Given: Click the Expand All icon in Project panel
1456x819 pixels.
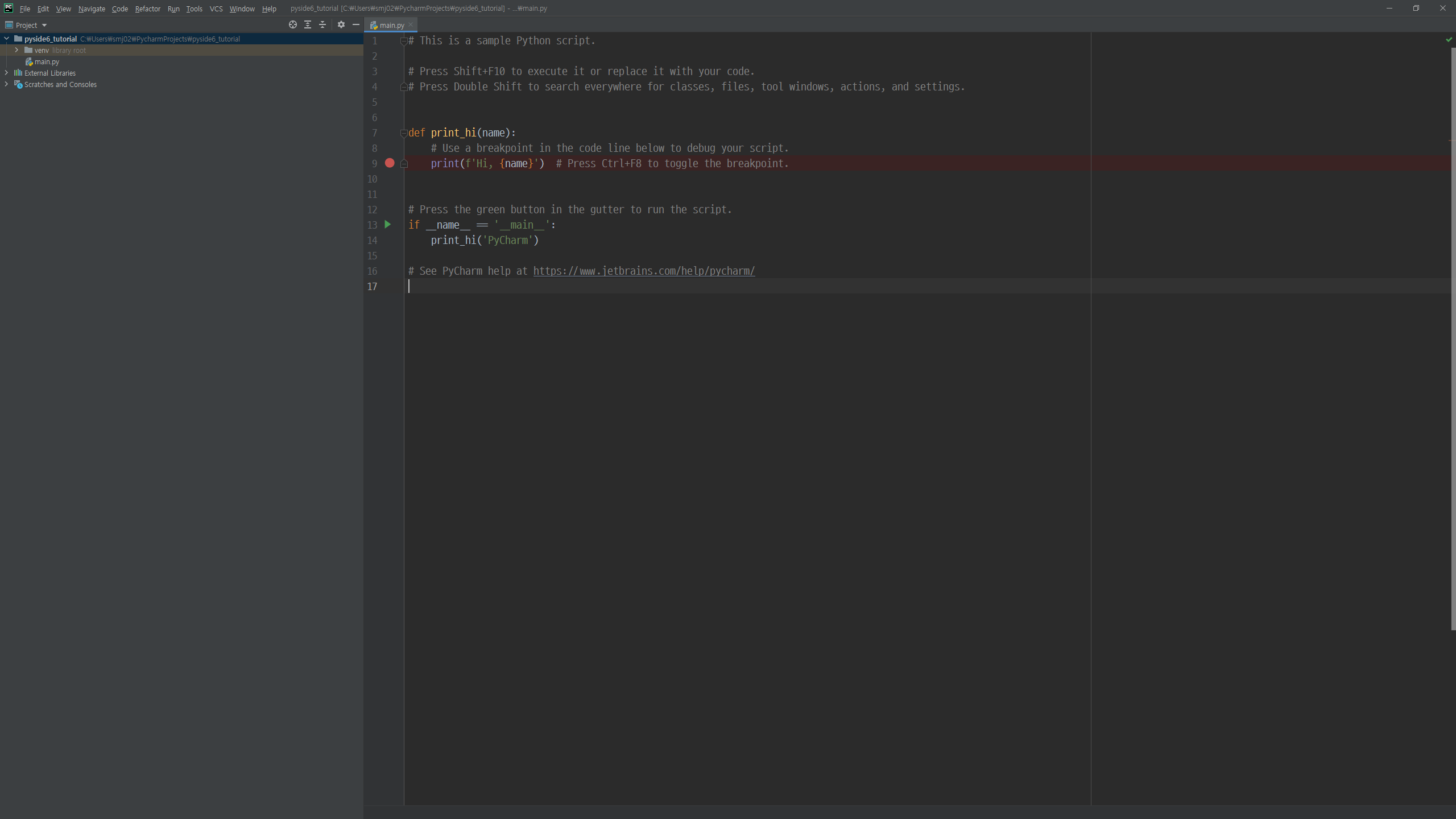Looking at the screenshot, I should coord(308,24).
